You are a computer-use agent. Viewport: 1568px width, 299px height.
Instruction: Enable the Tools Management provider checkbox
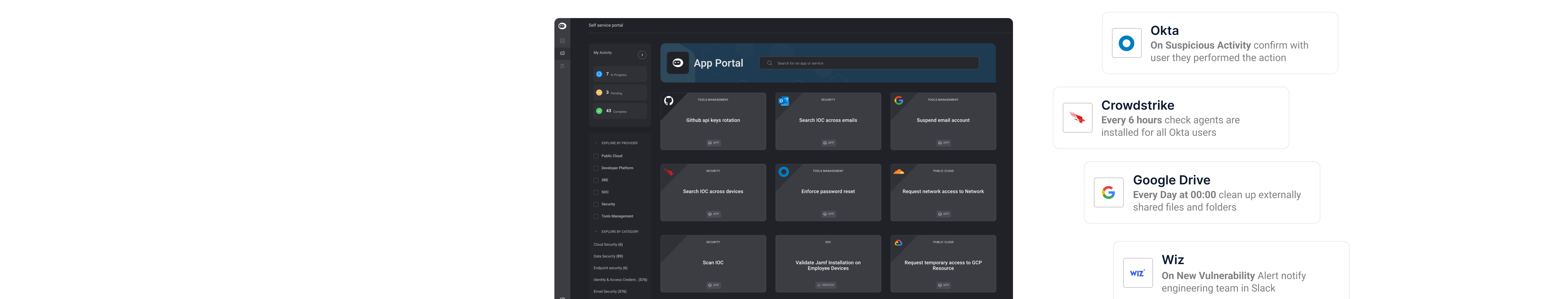596,216
